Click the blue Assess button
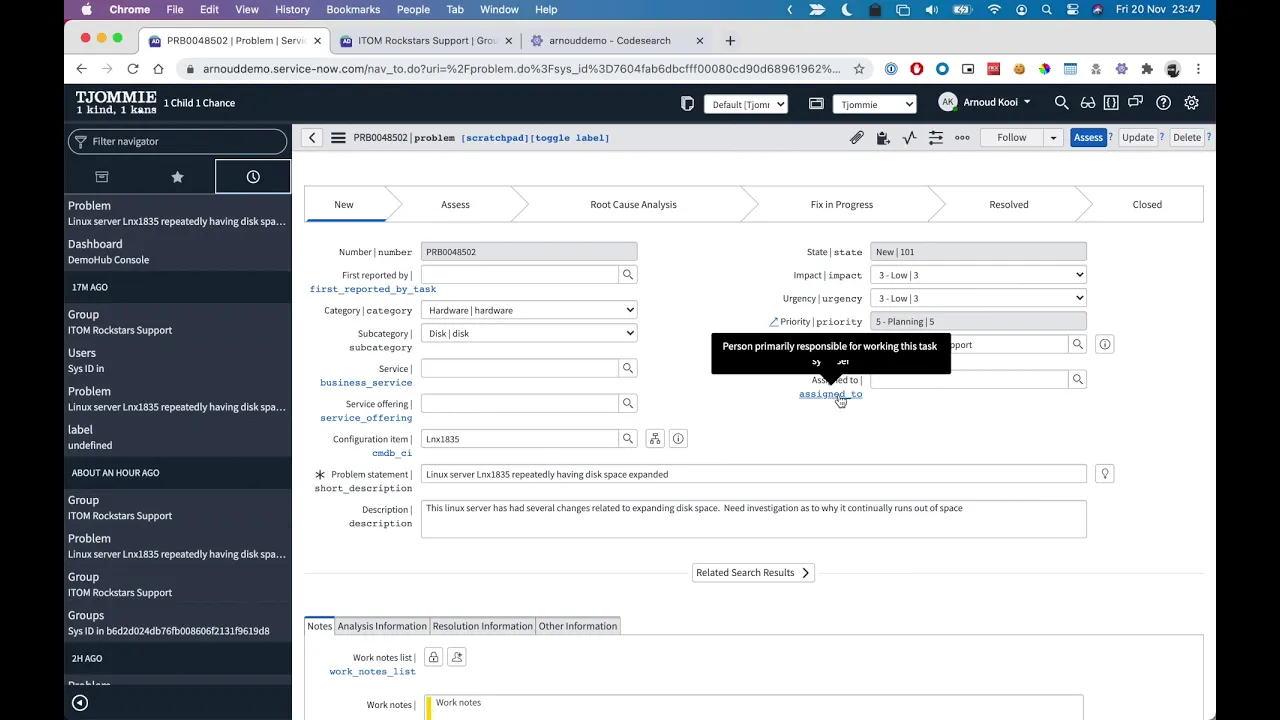 (1088, 137)
